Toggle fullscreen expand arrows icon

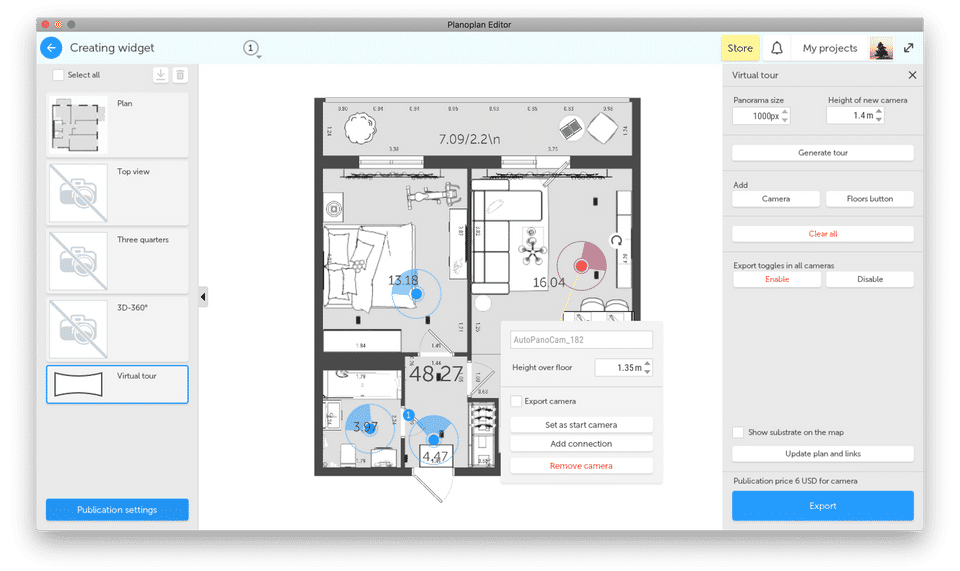click(x=909, y=48)
